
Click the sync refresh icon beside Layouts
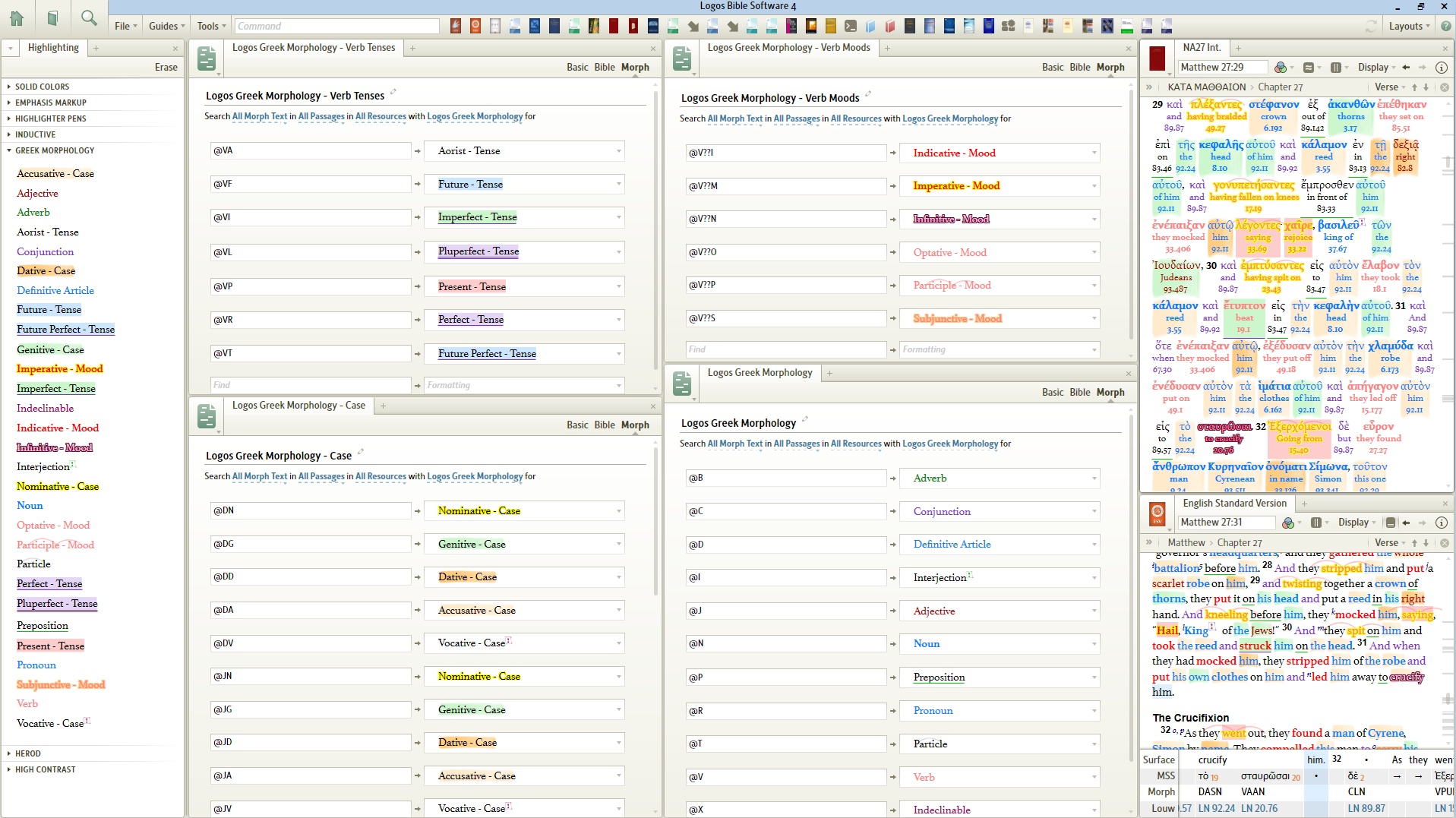click(x=1371, y=26)
